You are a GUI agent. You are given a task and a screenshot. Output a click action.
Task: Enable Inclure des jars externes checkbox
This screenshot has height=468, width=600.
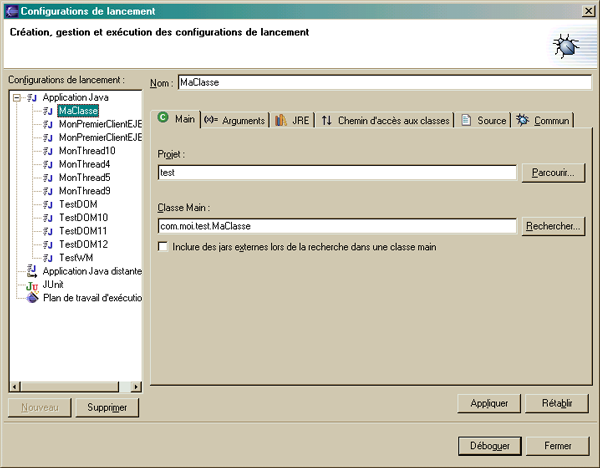[x=164, y=246]
